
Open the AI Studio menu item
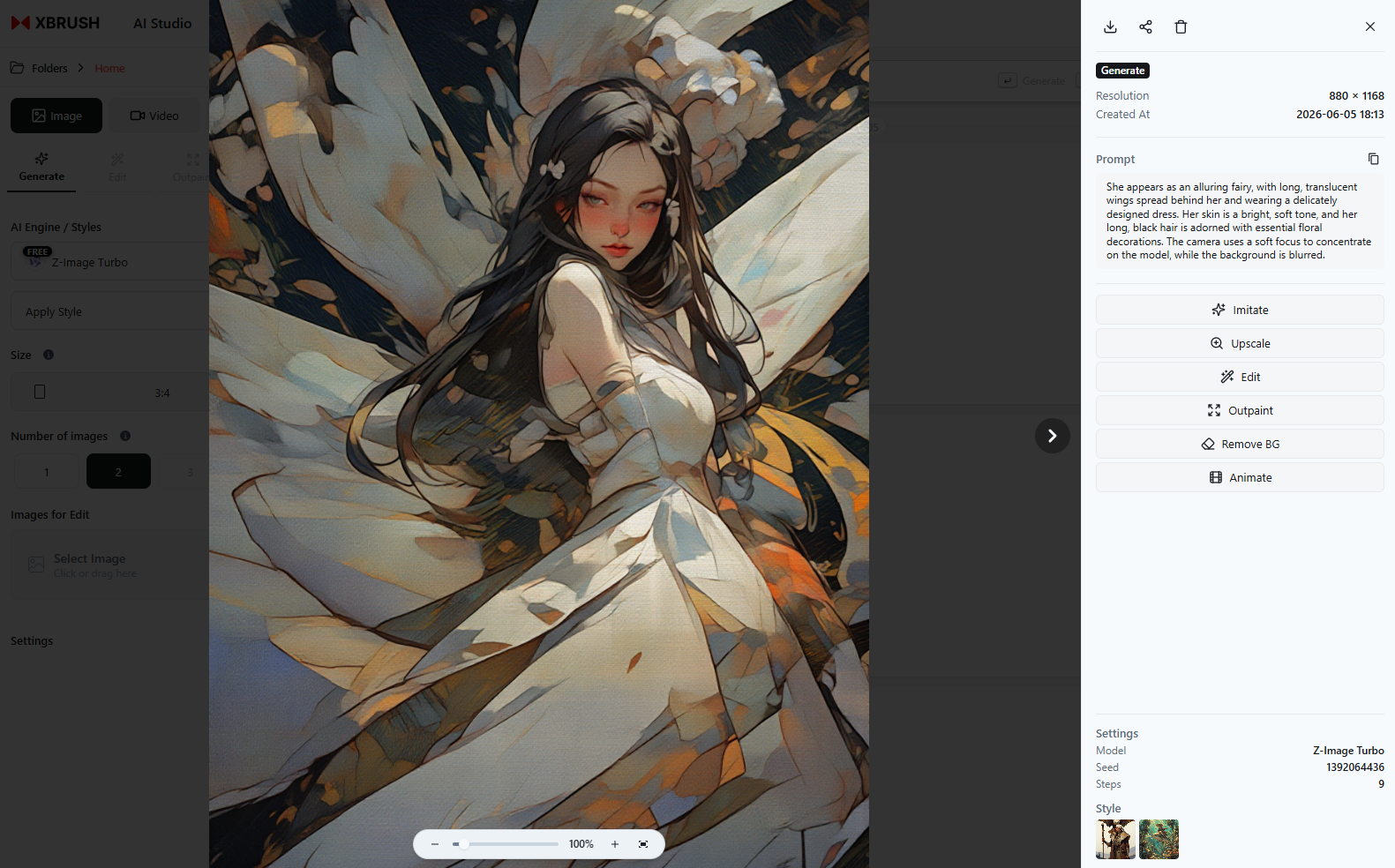[162, 23]
